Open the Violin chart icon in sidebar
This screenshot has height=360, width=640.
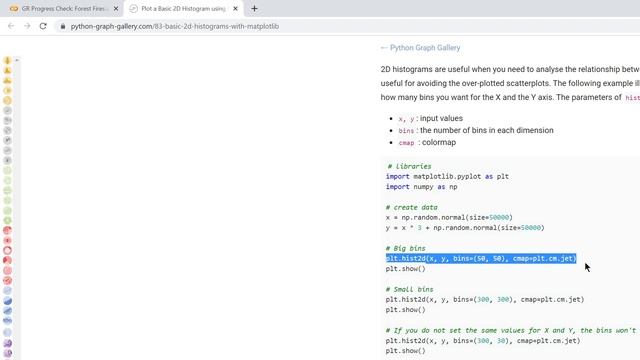tap(7, 61)
